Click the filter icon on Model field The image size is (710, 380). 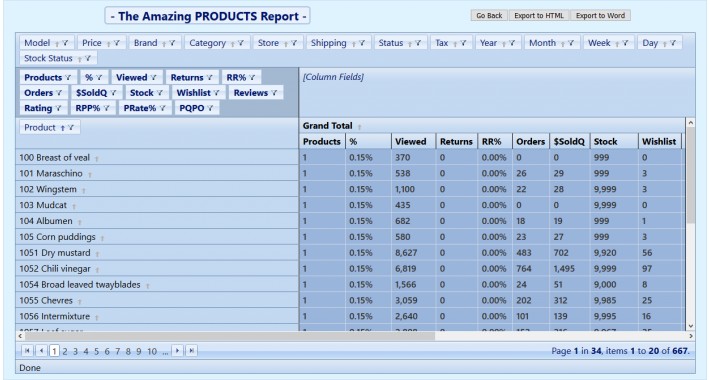(66, 43)
